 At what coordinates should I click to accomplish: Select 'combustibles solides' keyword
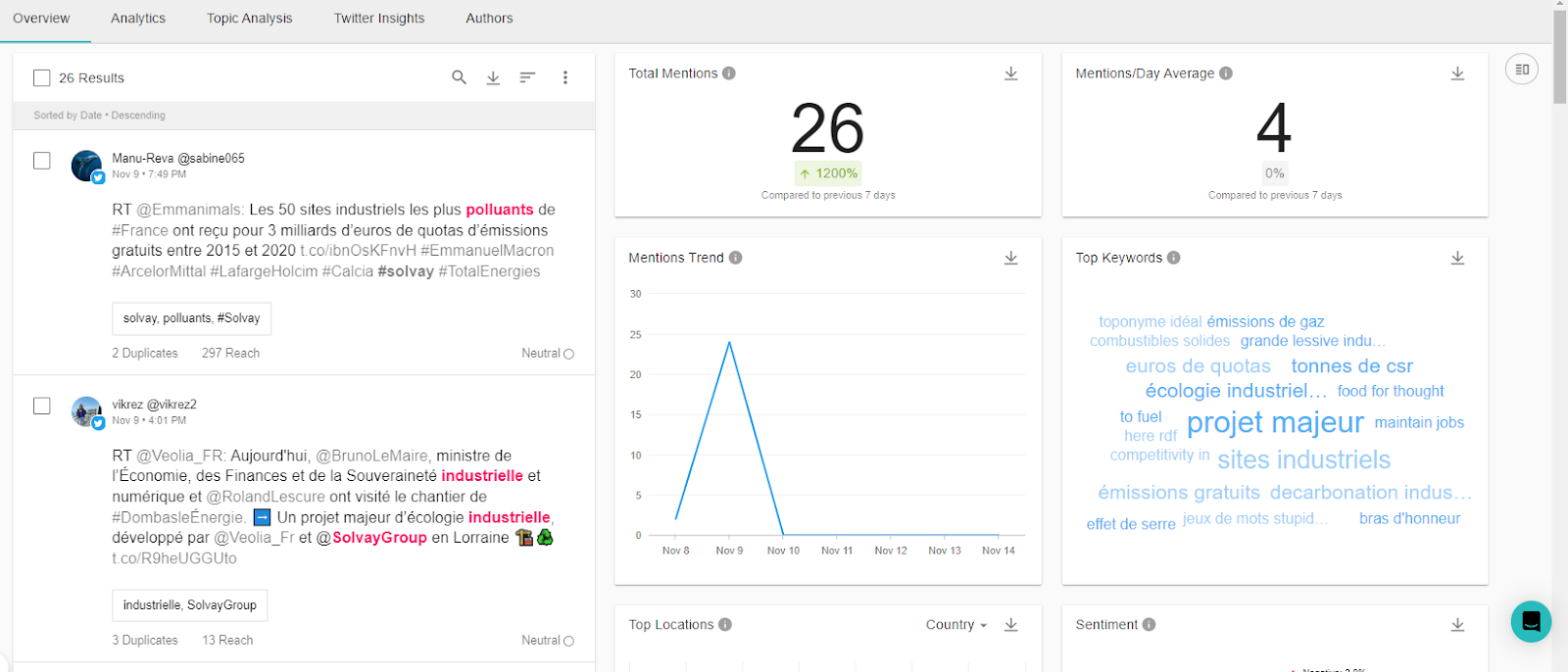click(x=1159, y=341)
